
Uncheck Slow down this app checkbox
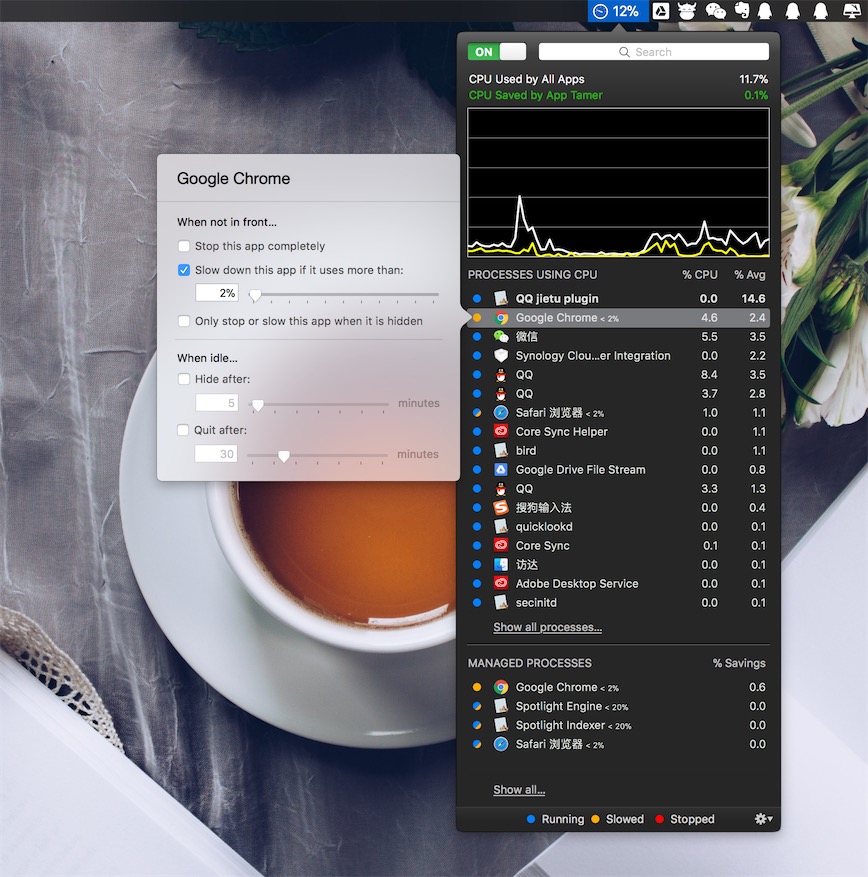[x=183, y=270]
